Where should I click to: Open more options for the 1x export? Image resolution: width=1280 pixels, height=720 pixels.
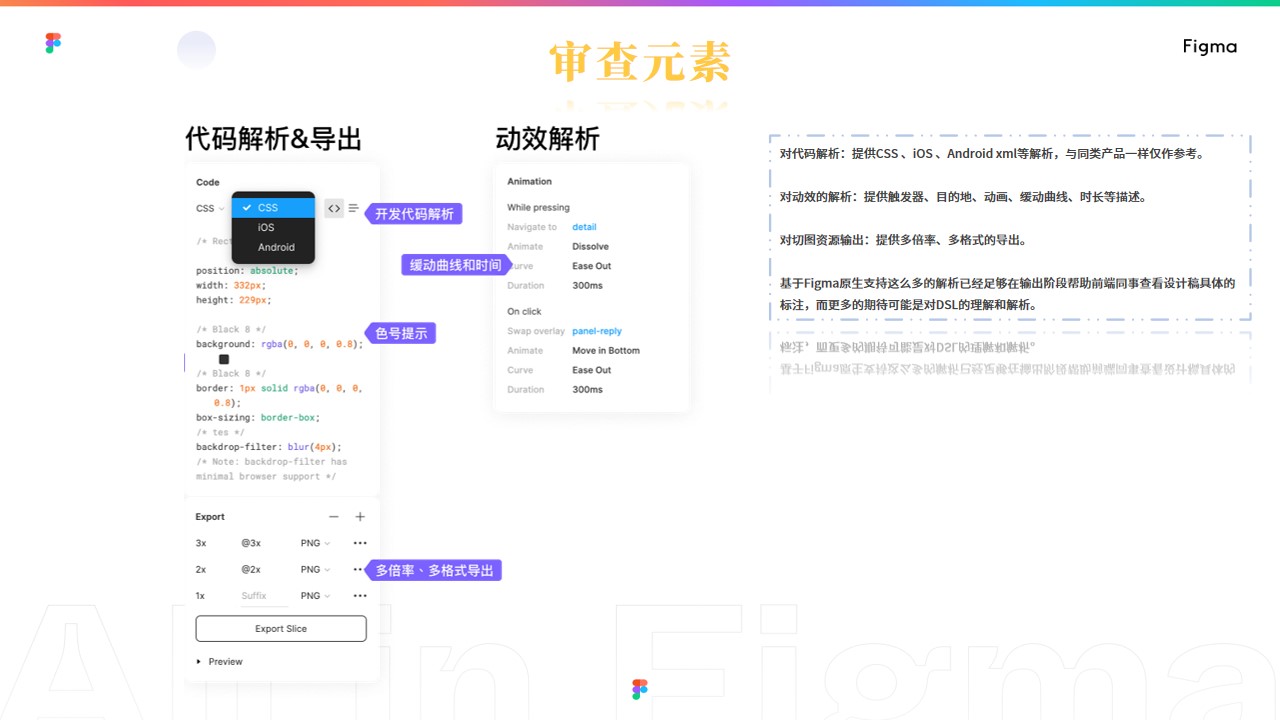point(360,596)
